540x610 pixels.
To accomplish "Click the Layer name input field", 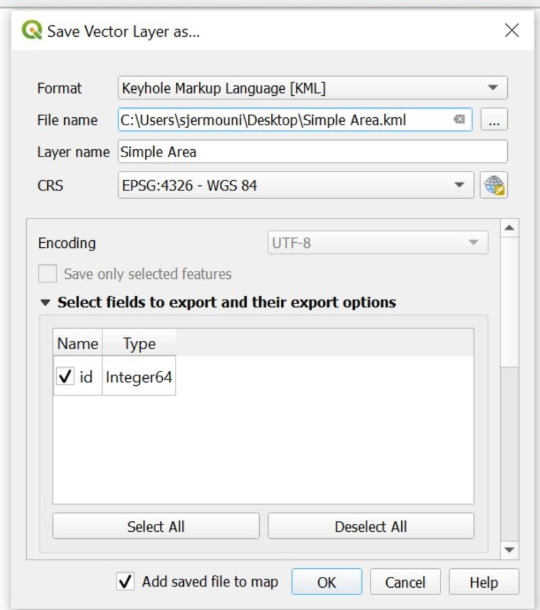I will point(312,152).
